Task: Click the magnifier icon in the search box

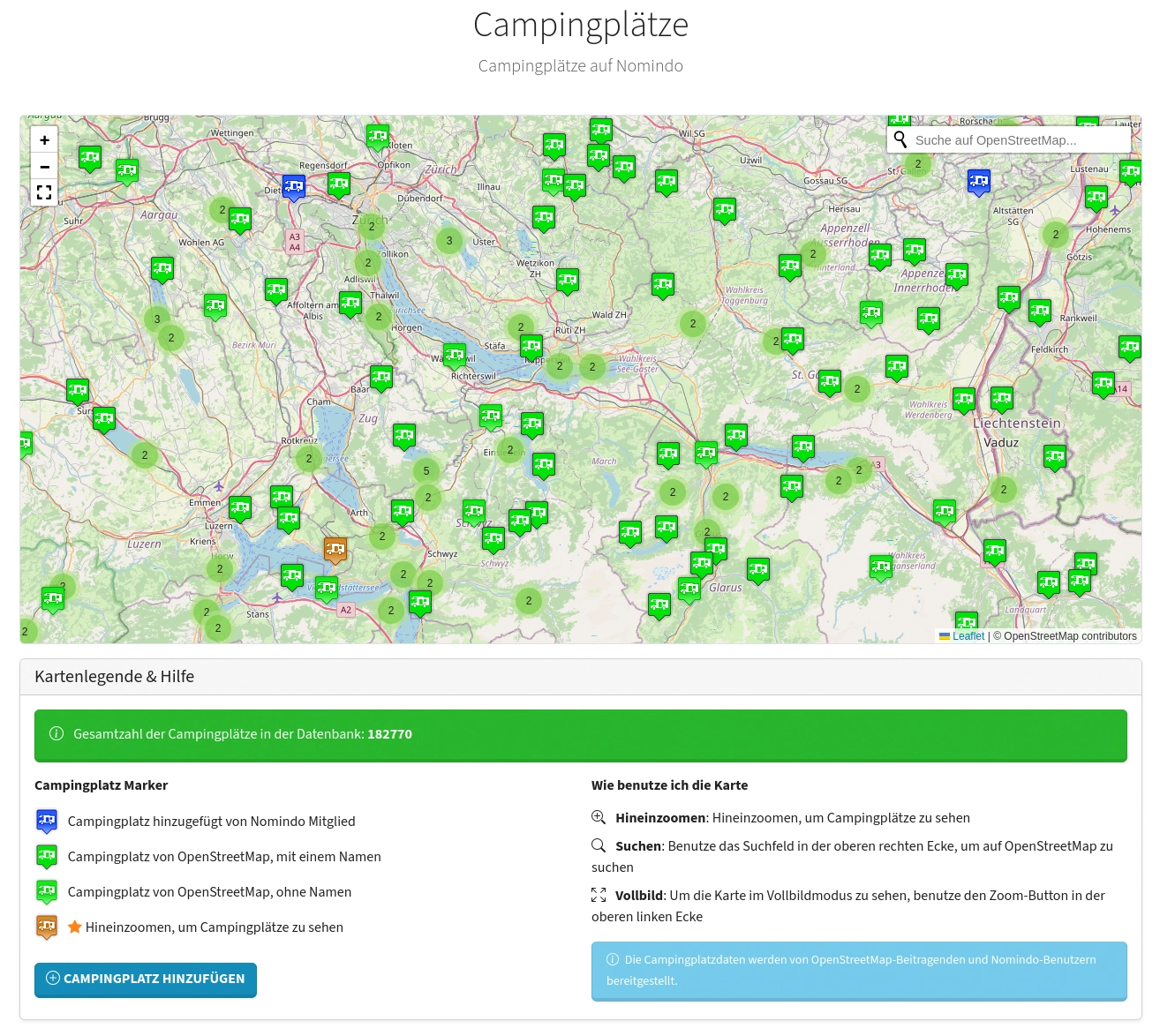Action: pos(900,139)
